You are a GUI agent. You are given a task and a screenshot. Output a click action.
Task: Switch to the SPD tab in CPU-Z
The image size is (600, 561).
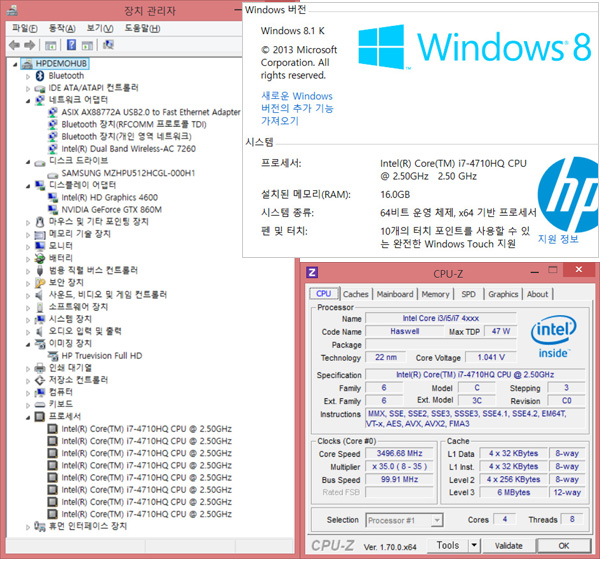(468, 294)
